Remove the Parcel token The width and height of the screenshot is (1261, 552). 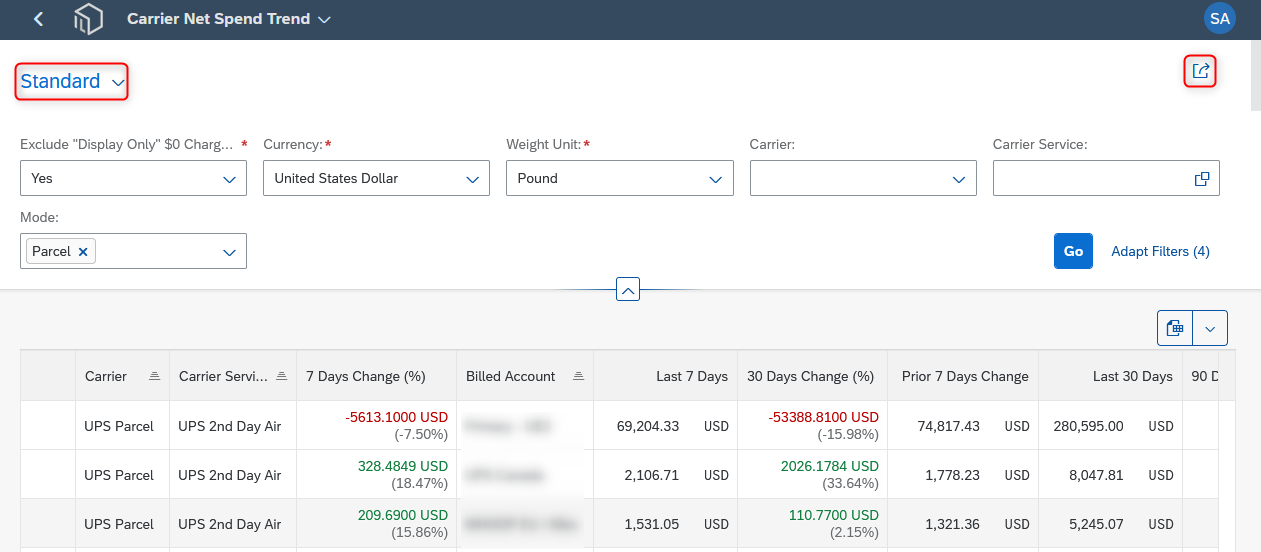(x=83, y=252)
